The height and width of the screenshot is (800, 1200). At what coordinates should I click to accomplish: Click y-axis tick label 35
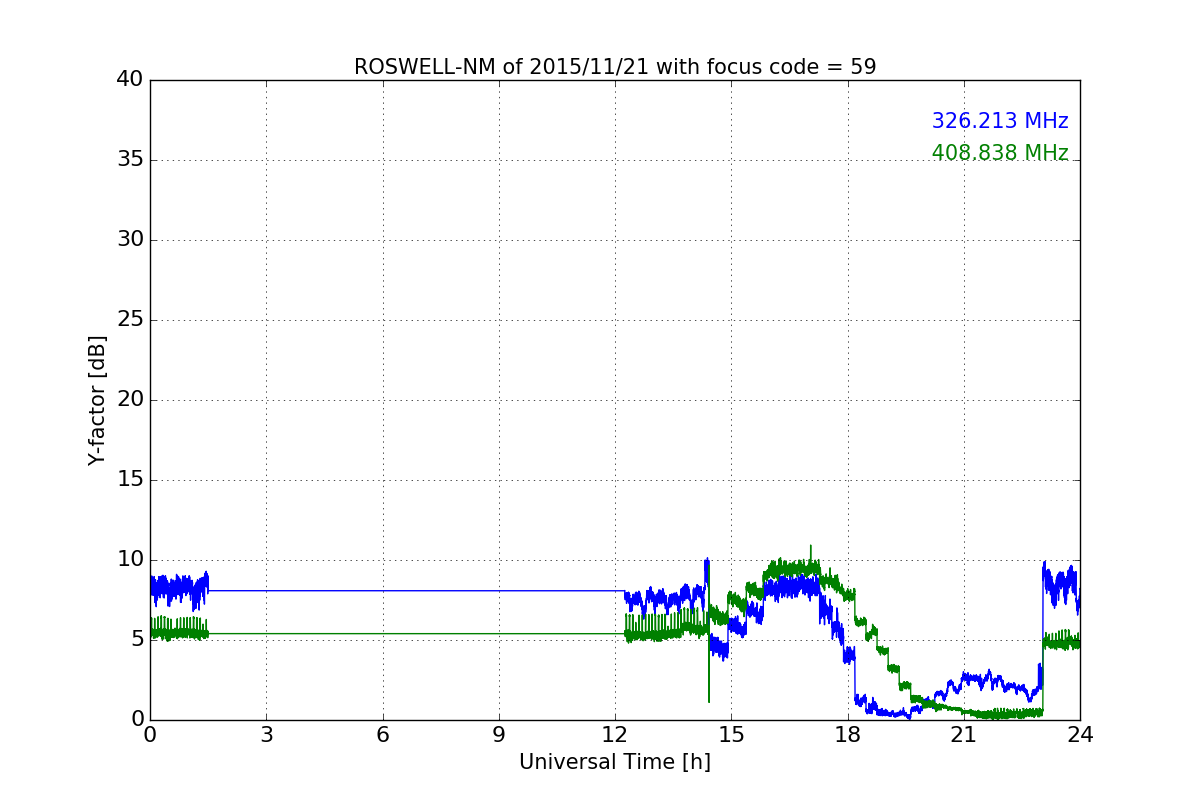(130, 160)
